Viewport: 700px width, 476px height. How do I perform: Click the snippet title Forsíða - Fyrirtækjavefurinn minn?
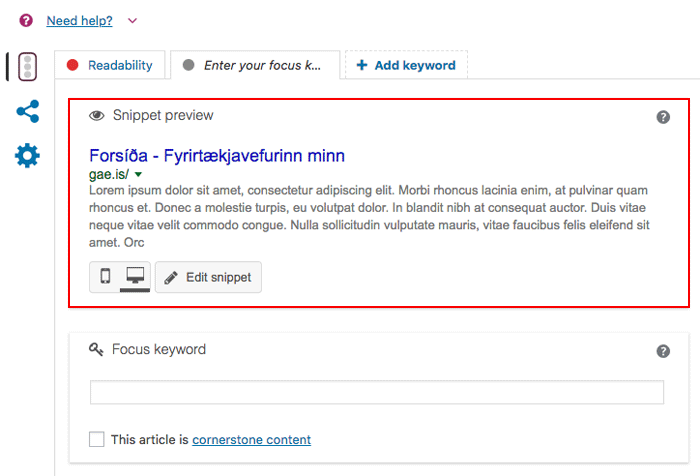(217, 156)
